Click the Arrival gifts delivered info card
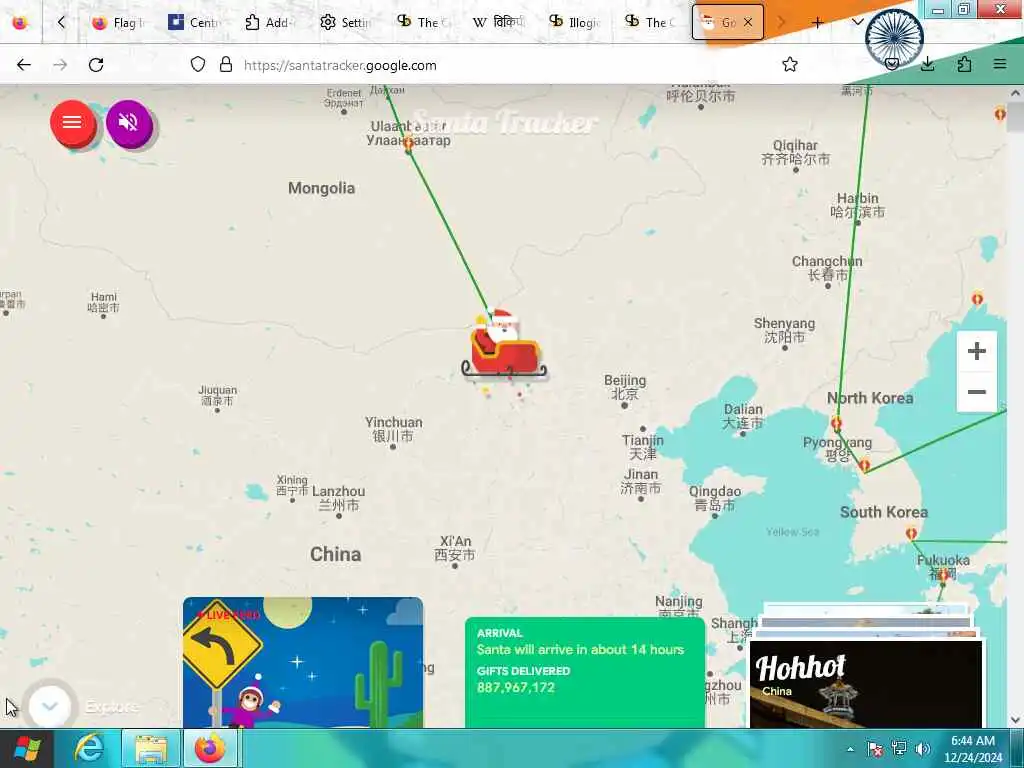The width and height of the screenshot is (1024, 768). (x=584, y=673)
